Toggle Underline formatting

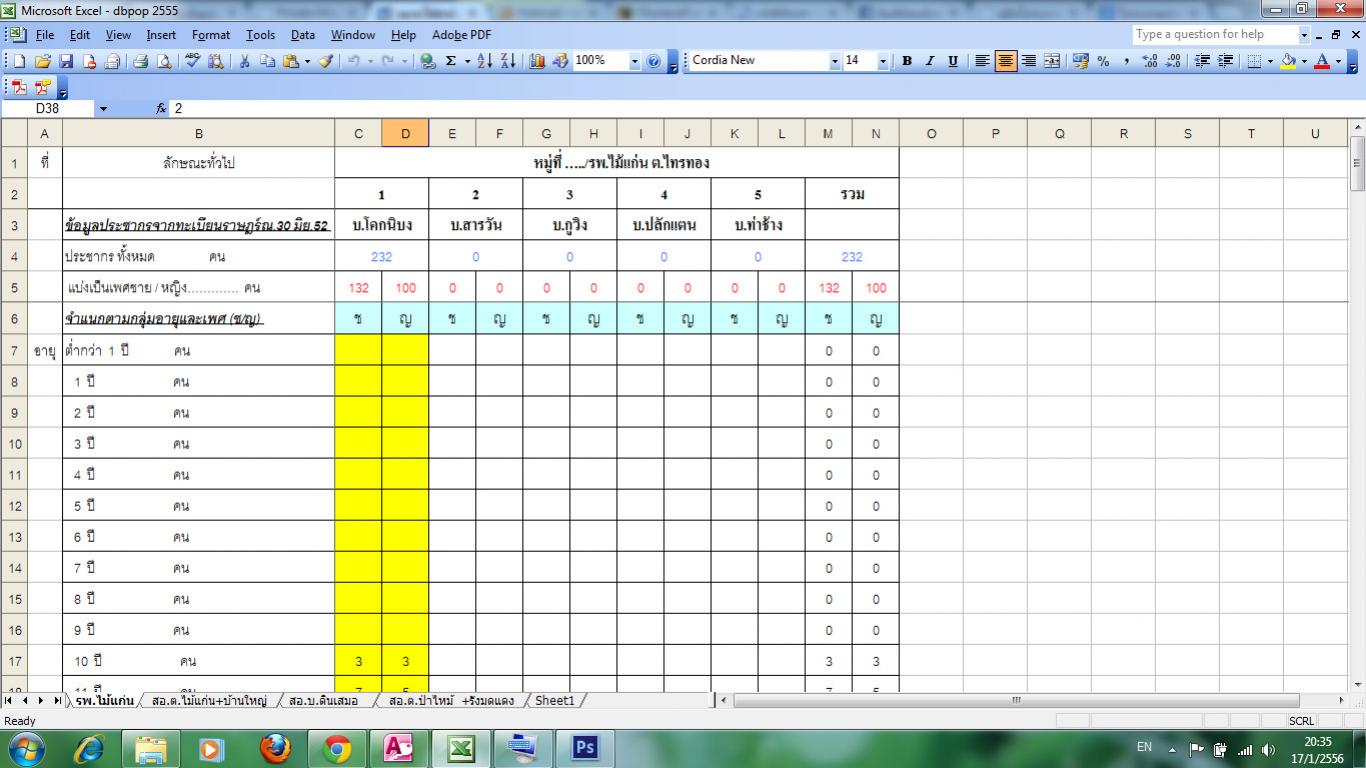point(953,61)
